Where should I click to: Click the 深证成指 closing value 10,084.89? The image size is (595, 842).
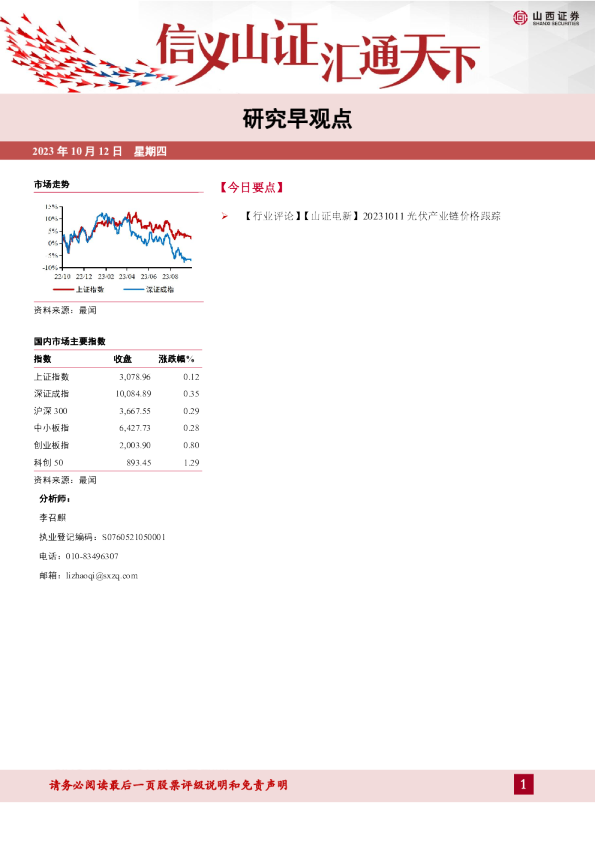point(133,394)
